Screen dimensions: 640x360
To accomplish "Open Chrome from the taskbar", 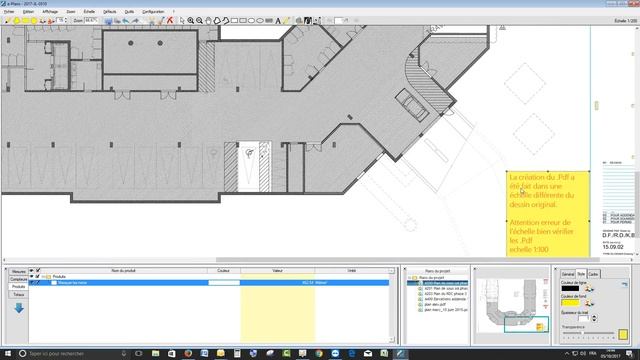I will click(318, 353).
